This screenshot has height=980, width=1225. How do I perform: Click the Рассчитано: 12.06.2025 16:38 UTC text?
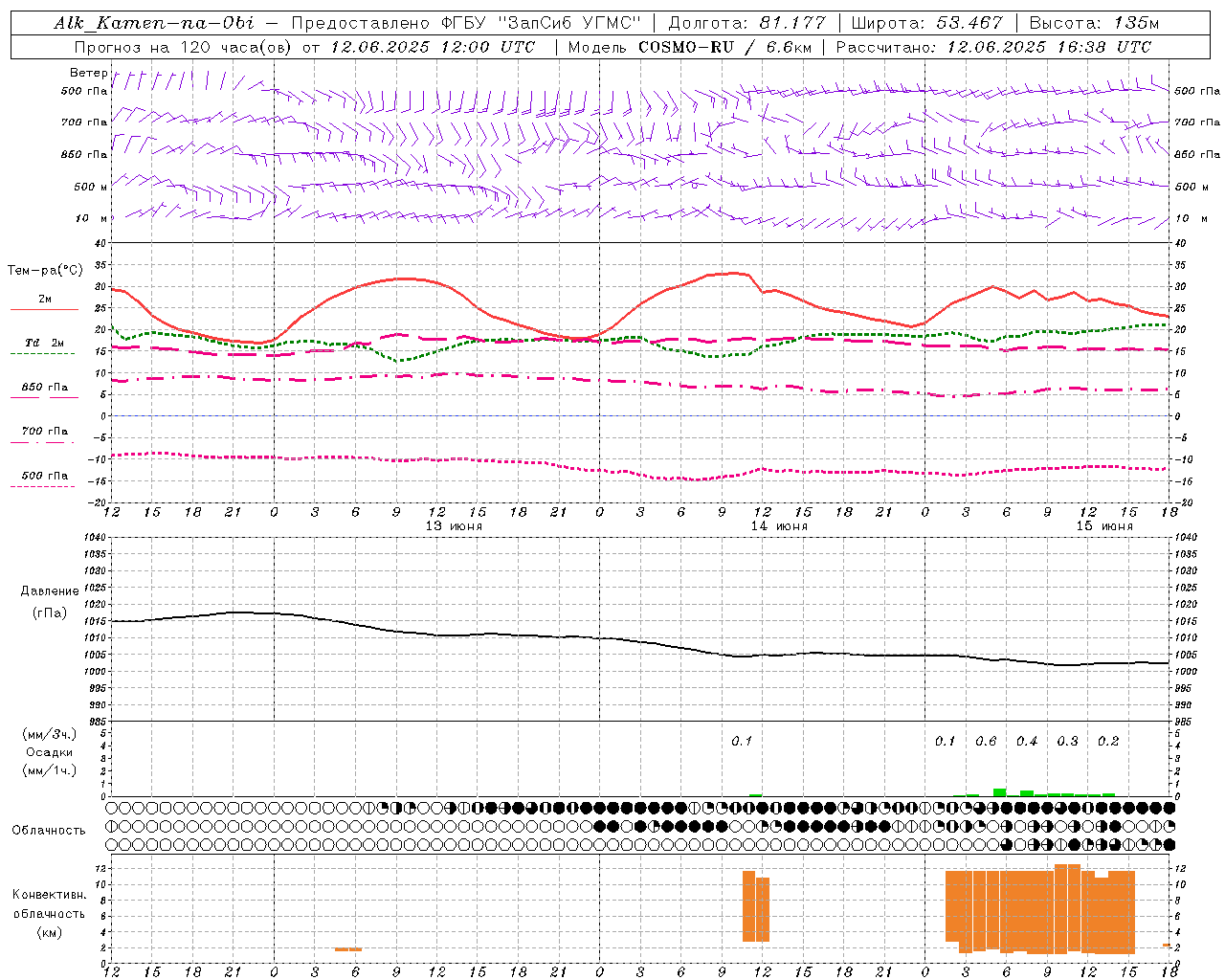(x=993, y=47)
